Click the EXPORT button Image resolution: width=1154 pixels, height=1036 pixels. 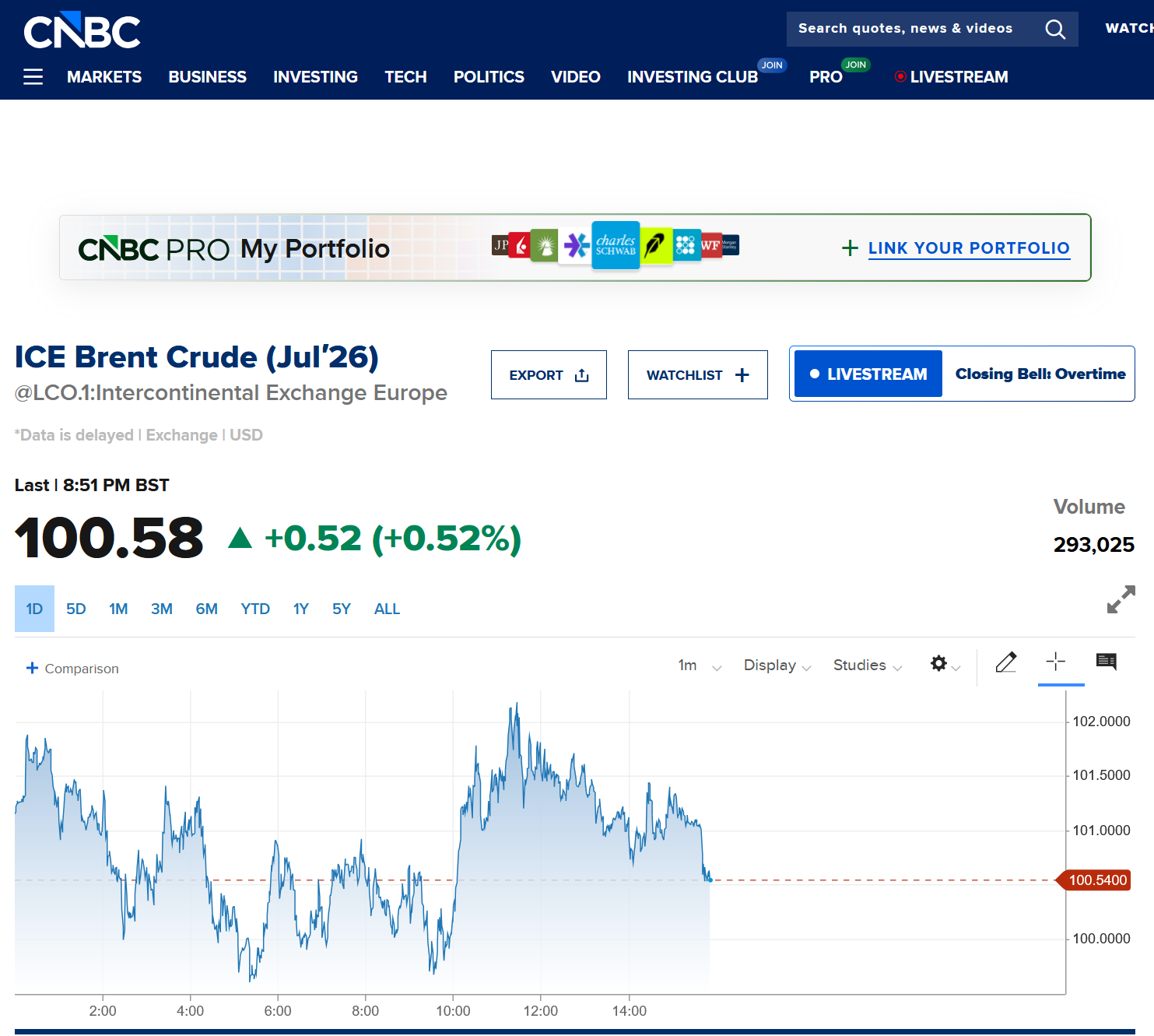(x=549, y=375)
